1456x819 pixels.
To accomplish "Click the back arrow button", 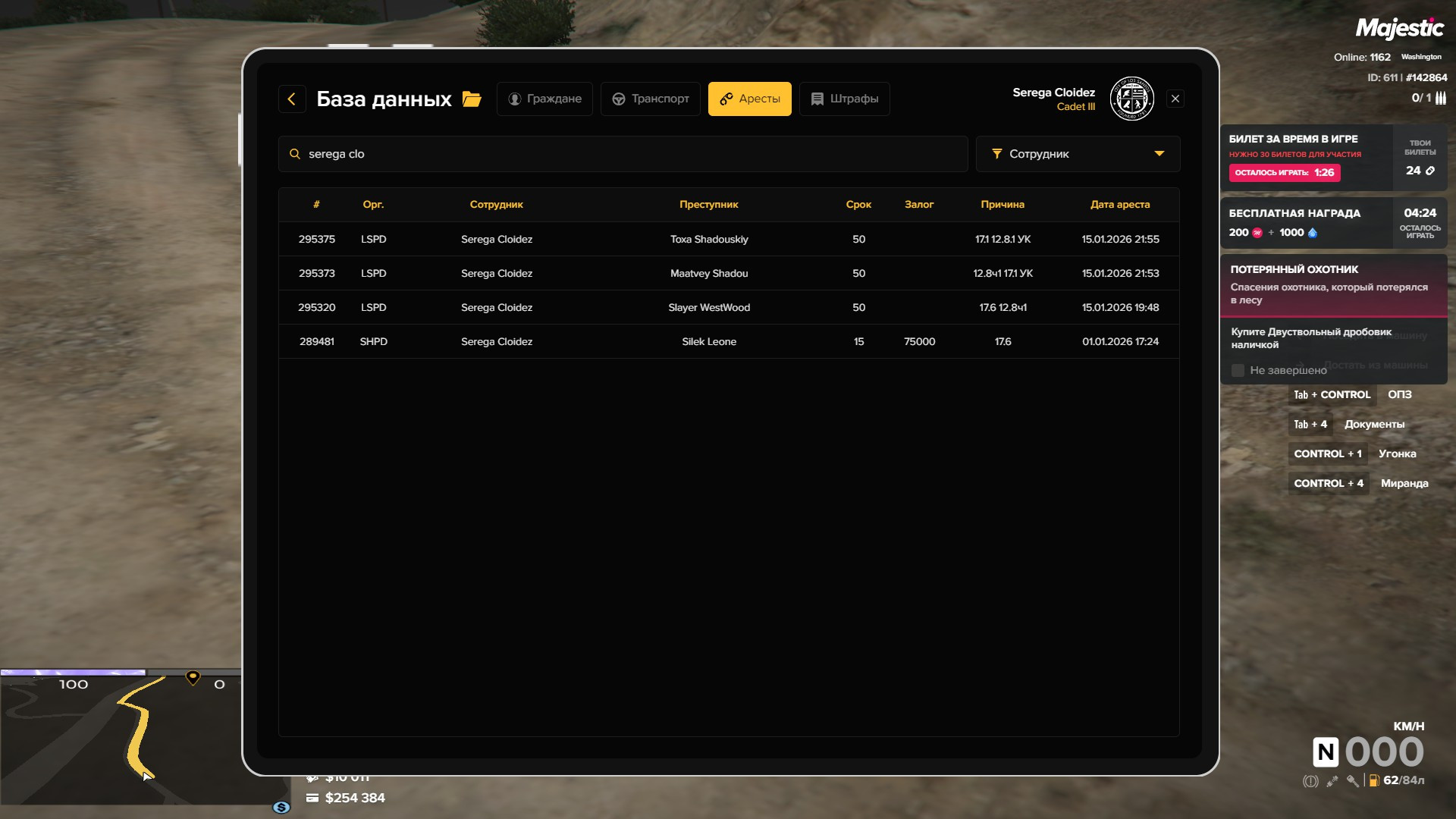I will (292, 99).
